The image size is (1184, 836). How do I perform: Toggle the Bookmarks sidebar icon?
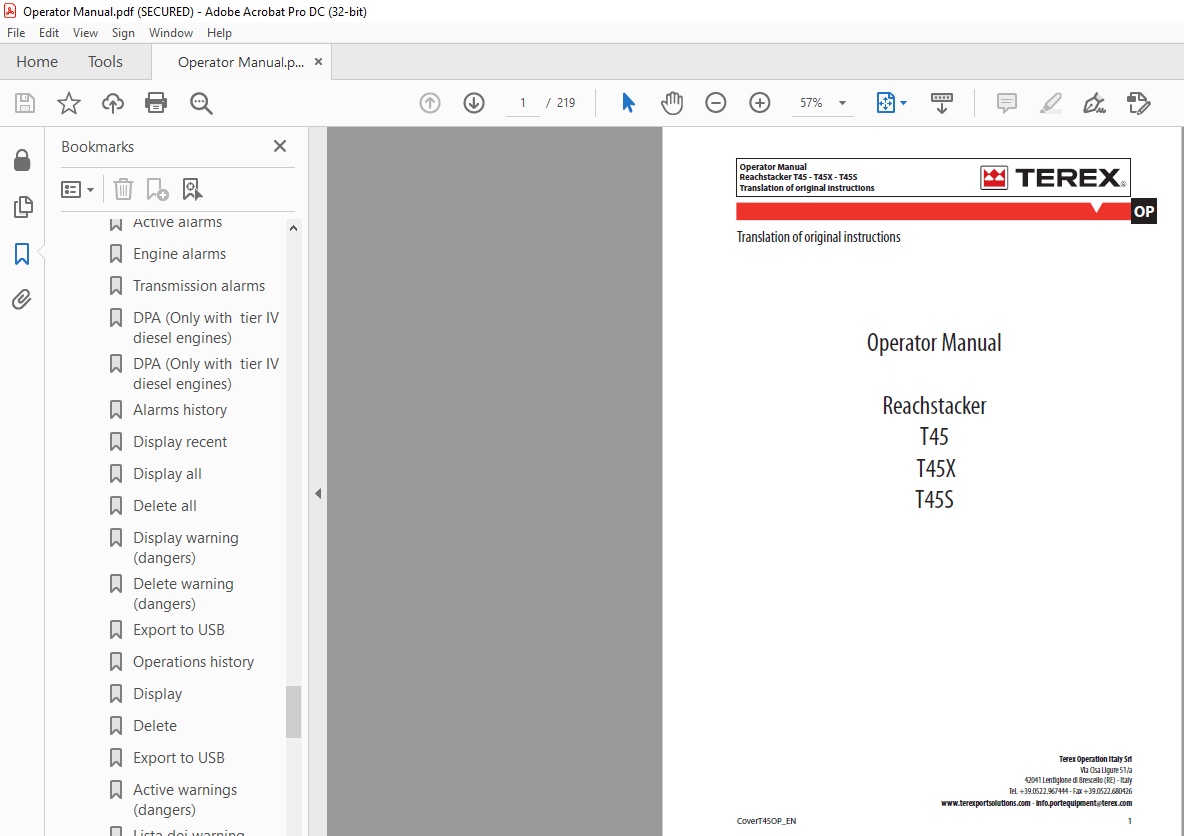tap(22, 254)
